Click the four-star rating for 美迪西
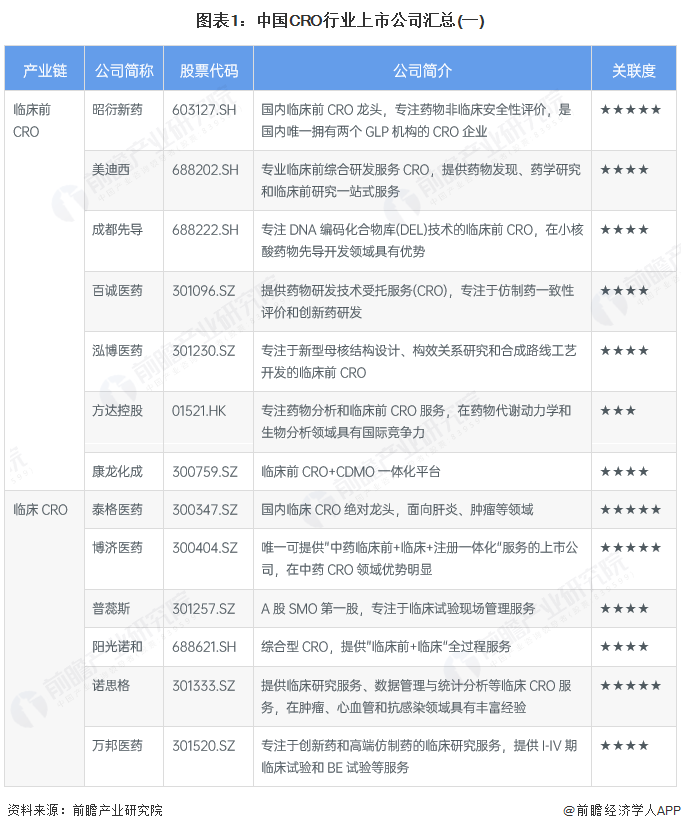 (624, 170)
